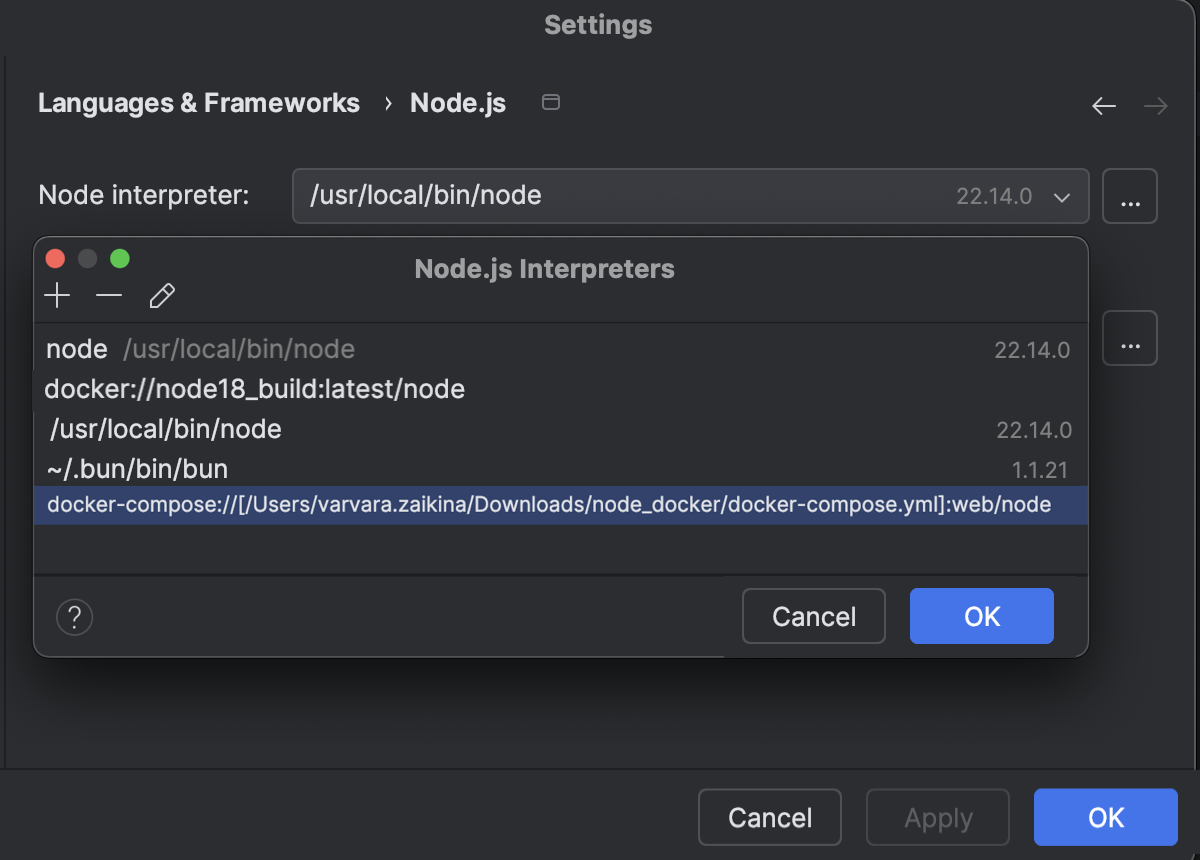The image size is (1200, 860).
Task: Click the icon beside the Node.js breadcrumb
Action: click(x=550, y=102)
